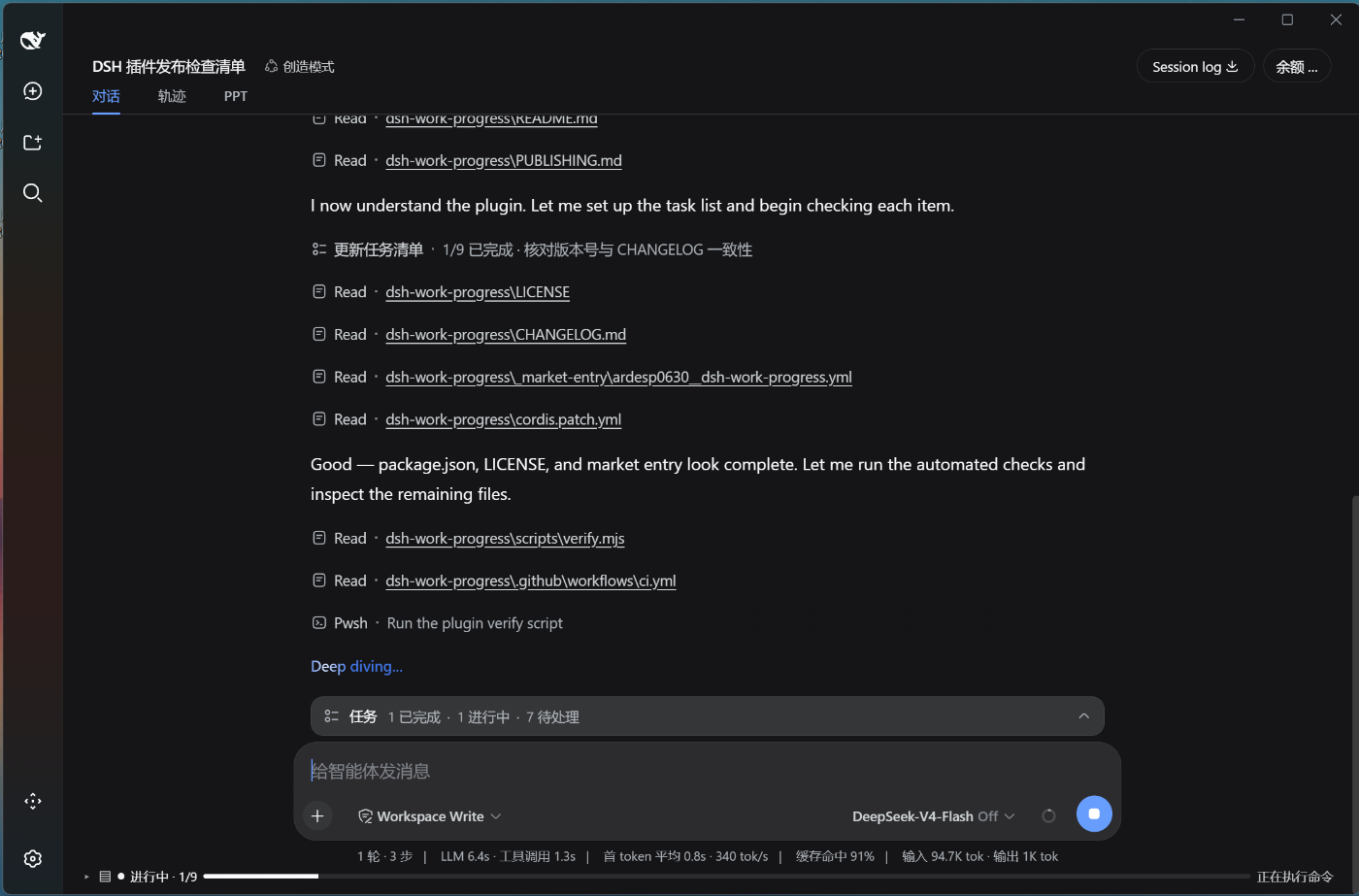Focus the 给智能体发消息 message input
1359x896 pixels.
pos(707,771)
